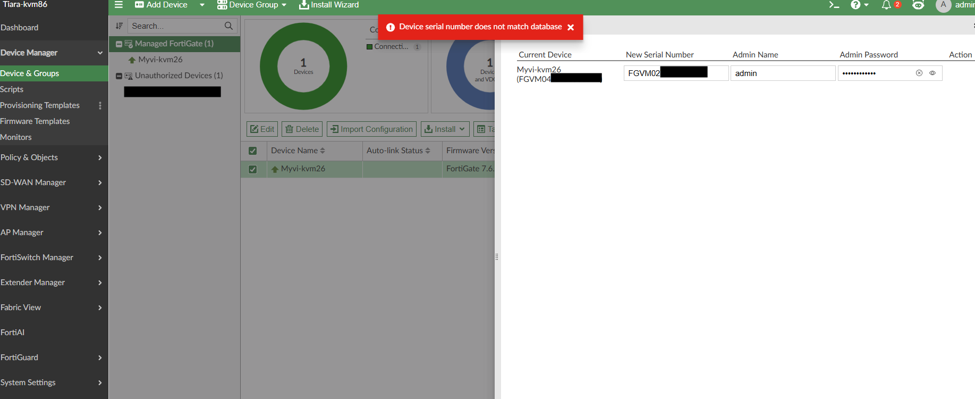Open Firmware Templates in sidebar

pos(35,121)
